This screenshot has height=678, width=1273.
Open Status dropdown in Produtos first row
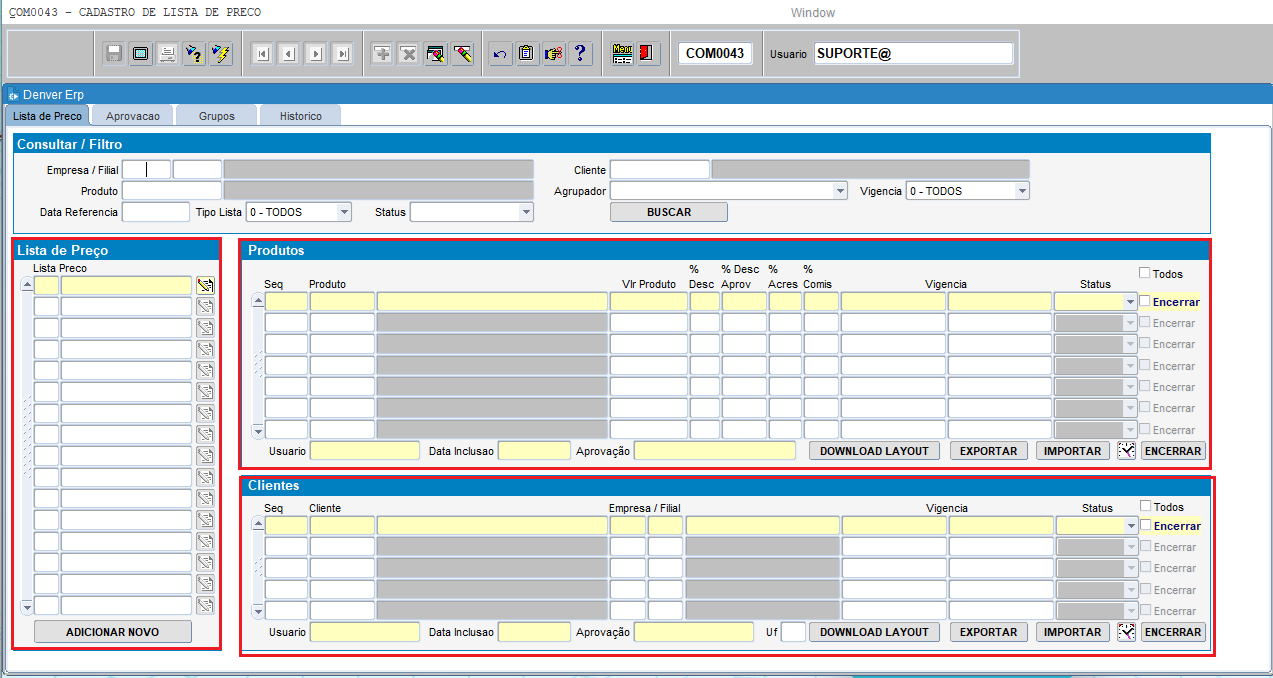coord(1131,302)
